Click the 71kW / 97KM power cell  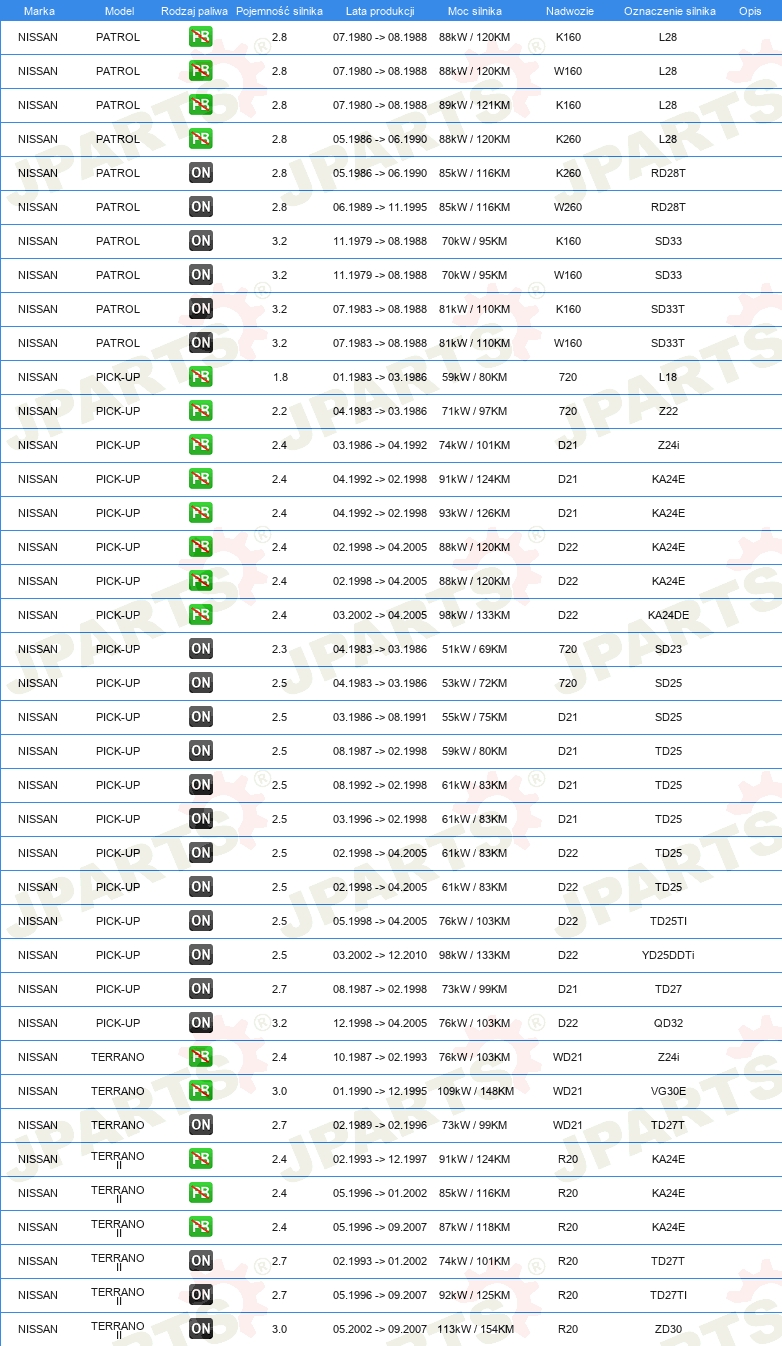tap(475, 411)
